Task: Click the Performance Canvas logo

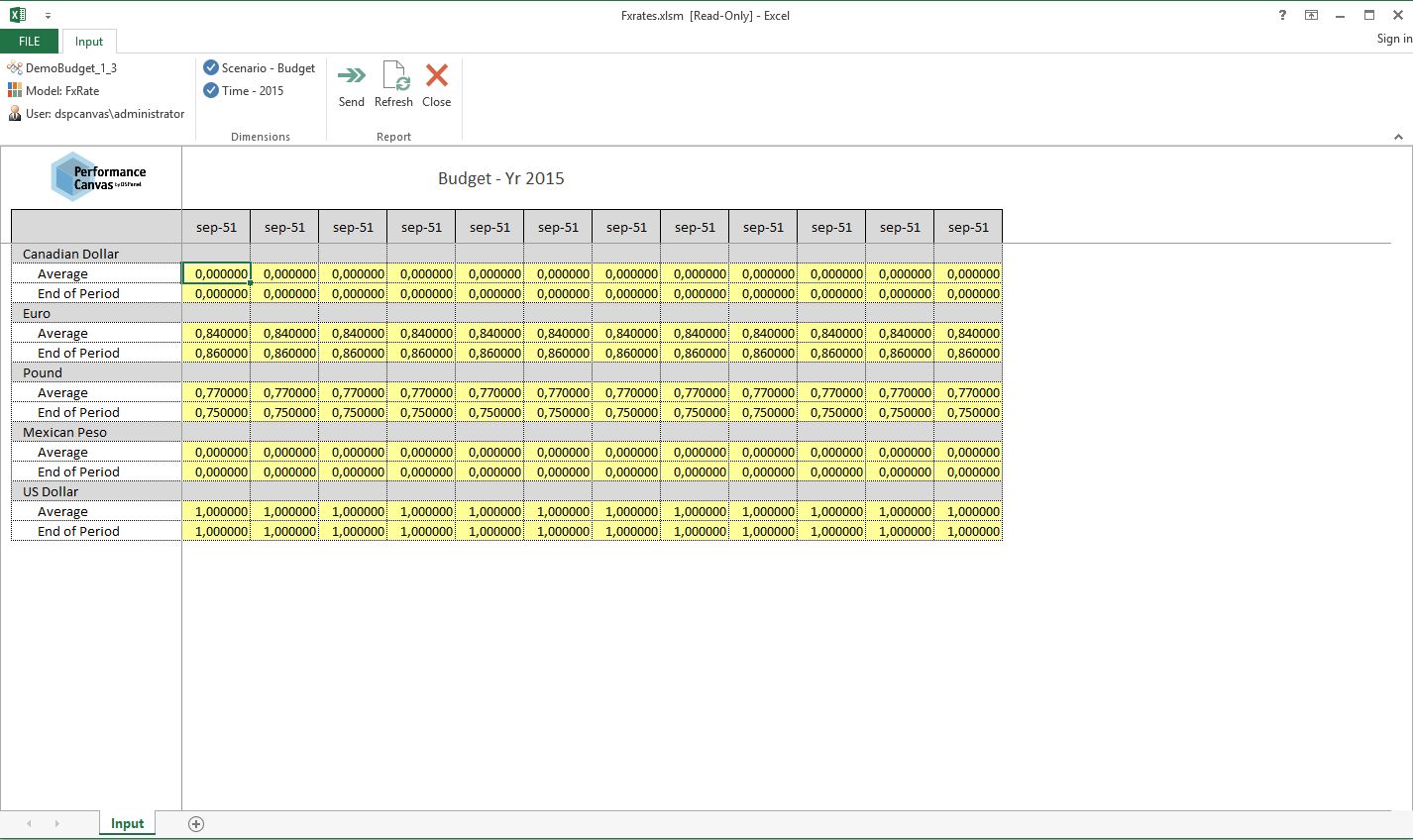Action: [97, 177]
